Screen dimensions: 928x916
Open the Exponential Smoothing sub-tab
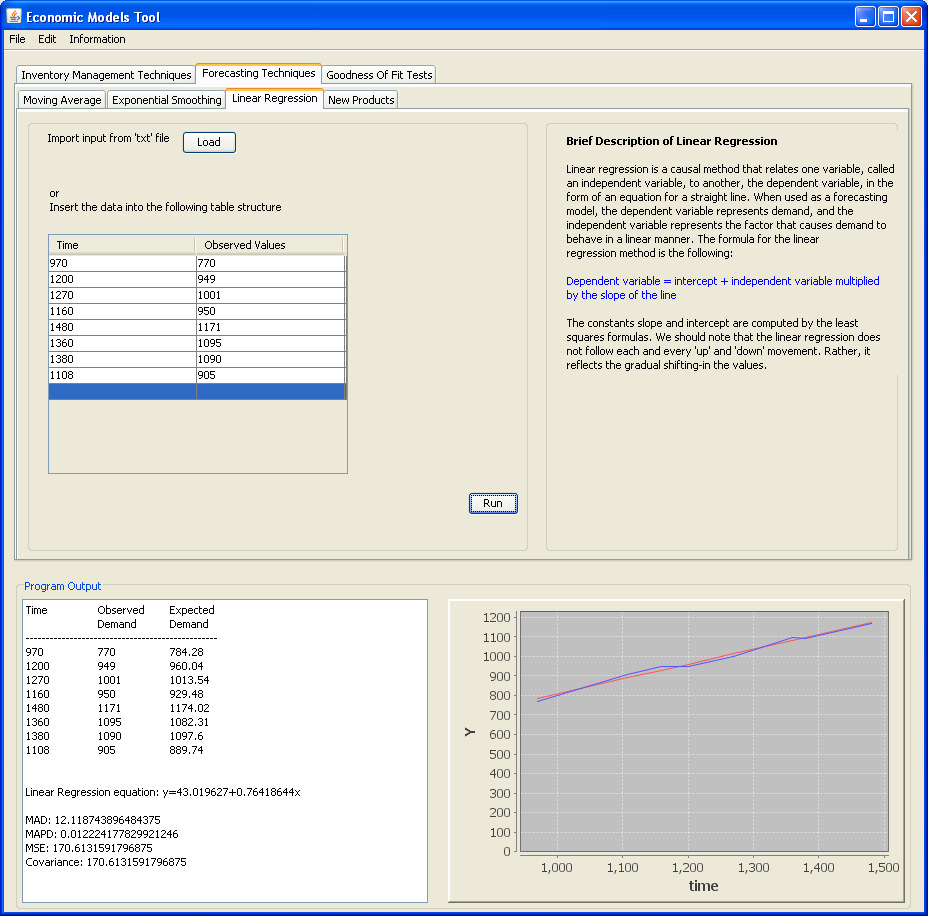tap(166, 100)
